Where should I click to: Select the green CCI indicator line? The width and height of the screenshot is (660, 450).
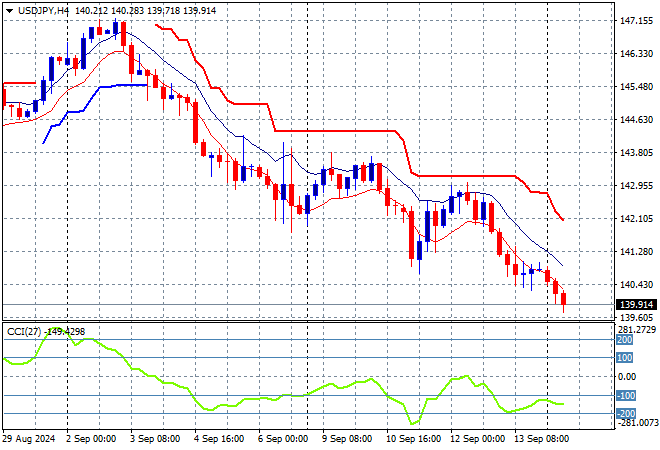click(300, 395)
